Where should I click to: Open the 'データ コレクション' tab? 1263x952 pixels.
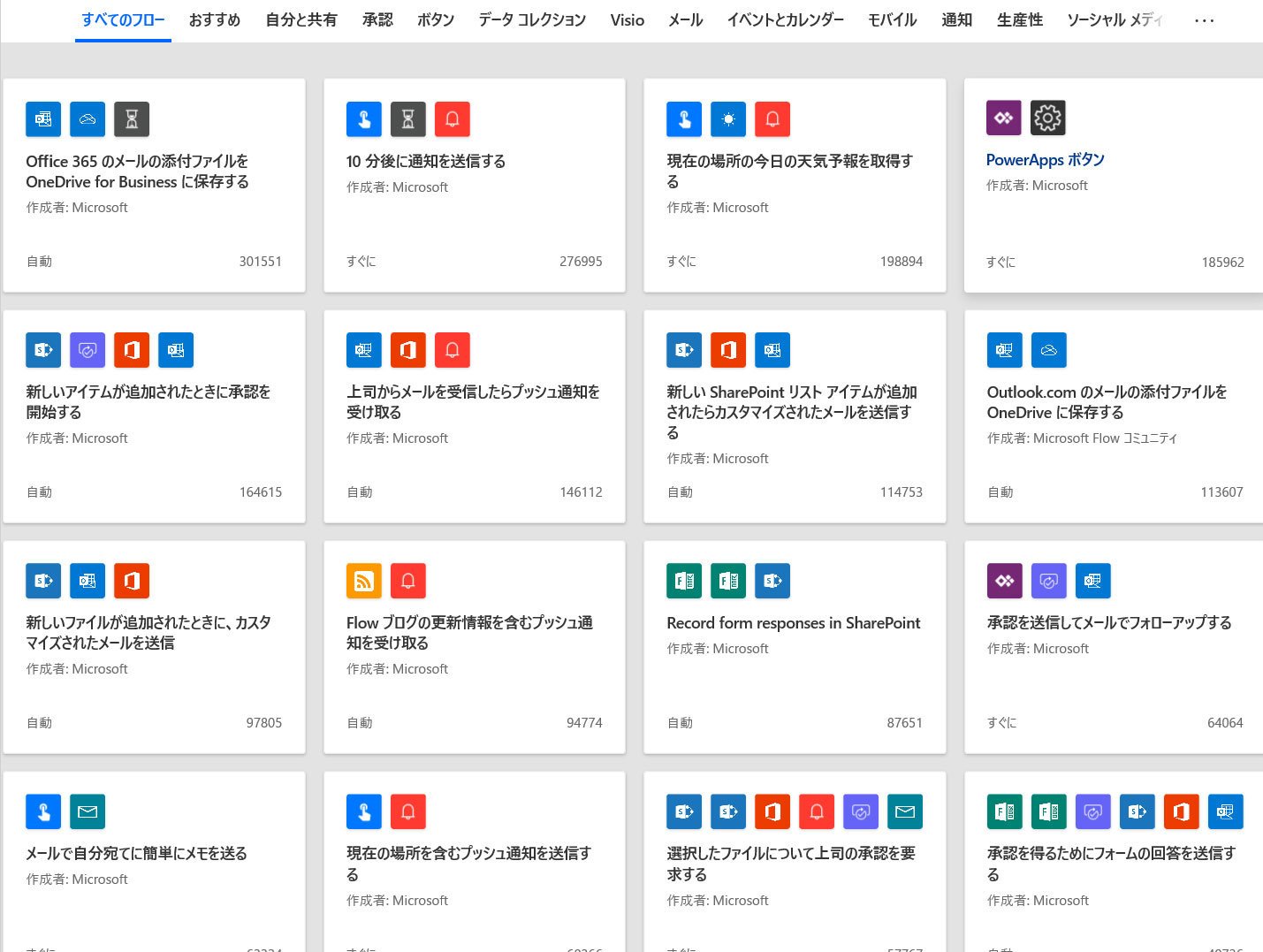tap(532, 19)
